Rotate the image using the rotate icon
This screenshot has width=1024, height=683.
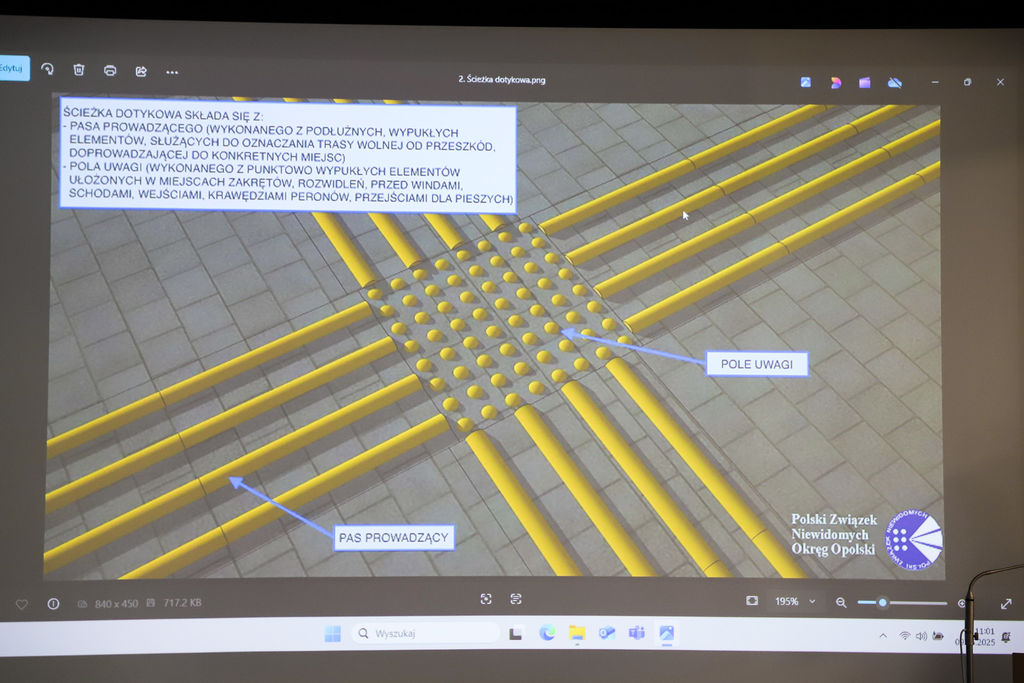(x=47, y=70)
